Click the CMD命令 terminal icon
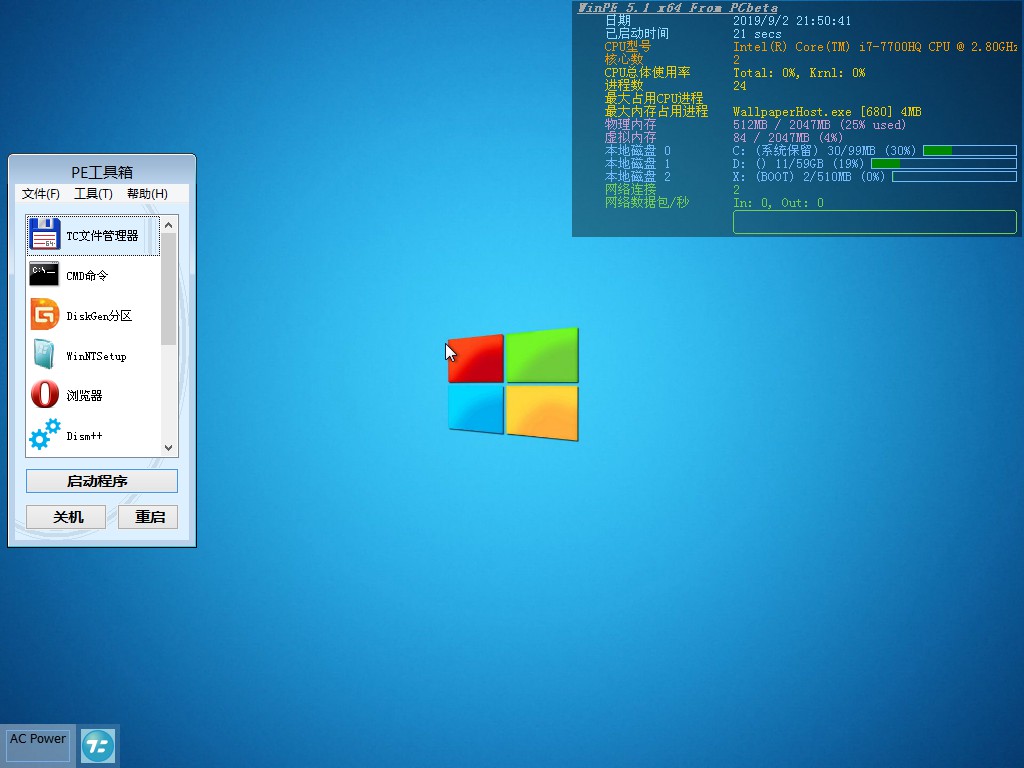Screen dimensions: 1024x768 45,275
